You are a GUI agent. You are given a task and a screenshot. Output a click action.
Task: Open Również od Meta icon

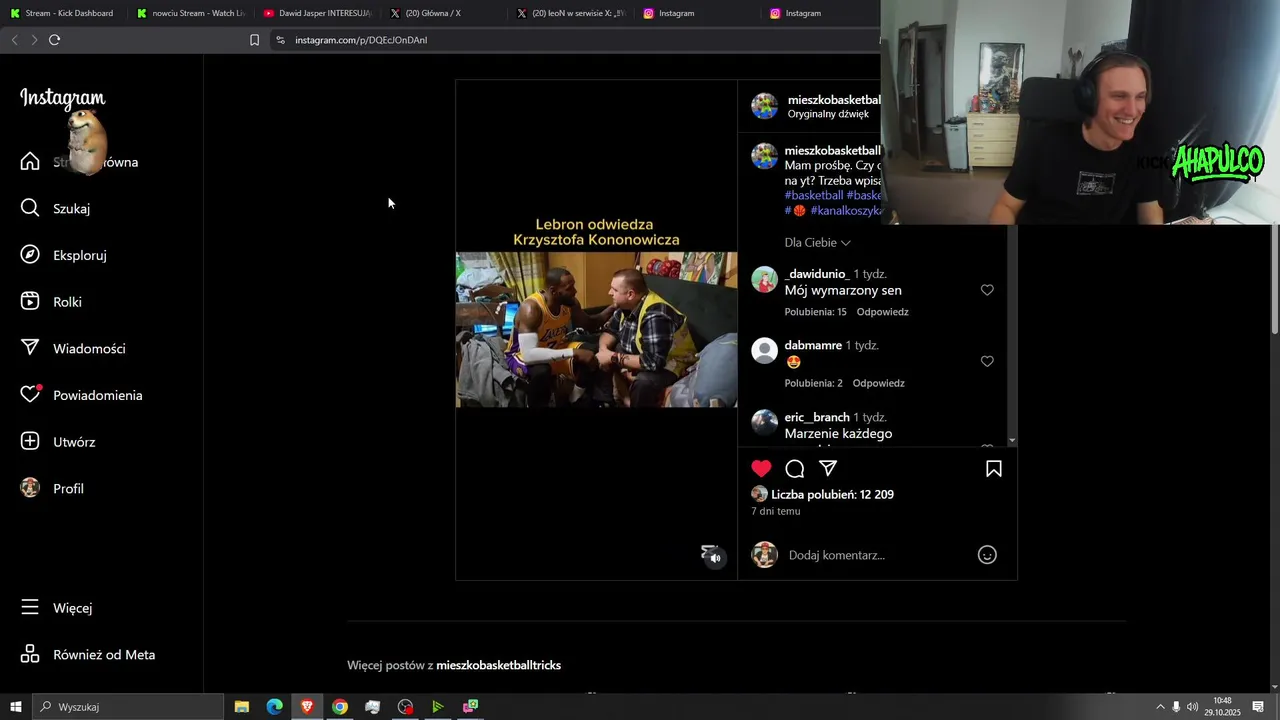tap(30, 654)
